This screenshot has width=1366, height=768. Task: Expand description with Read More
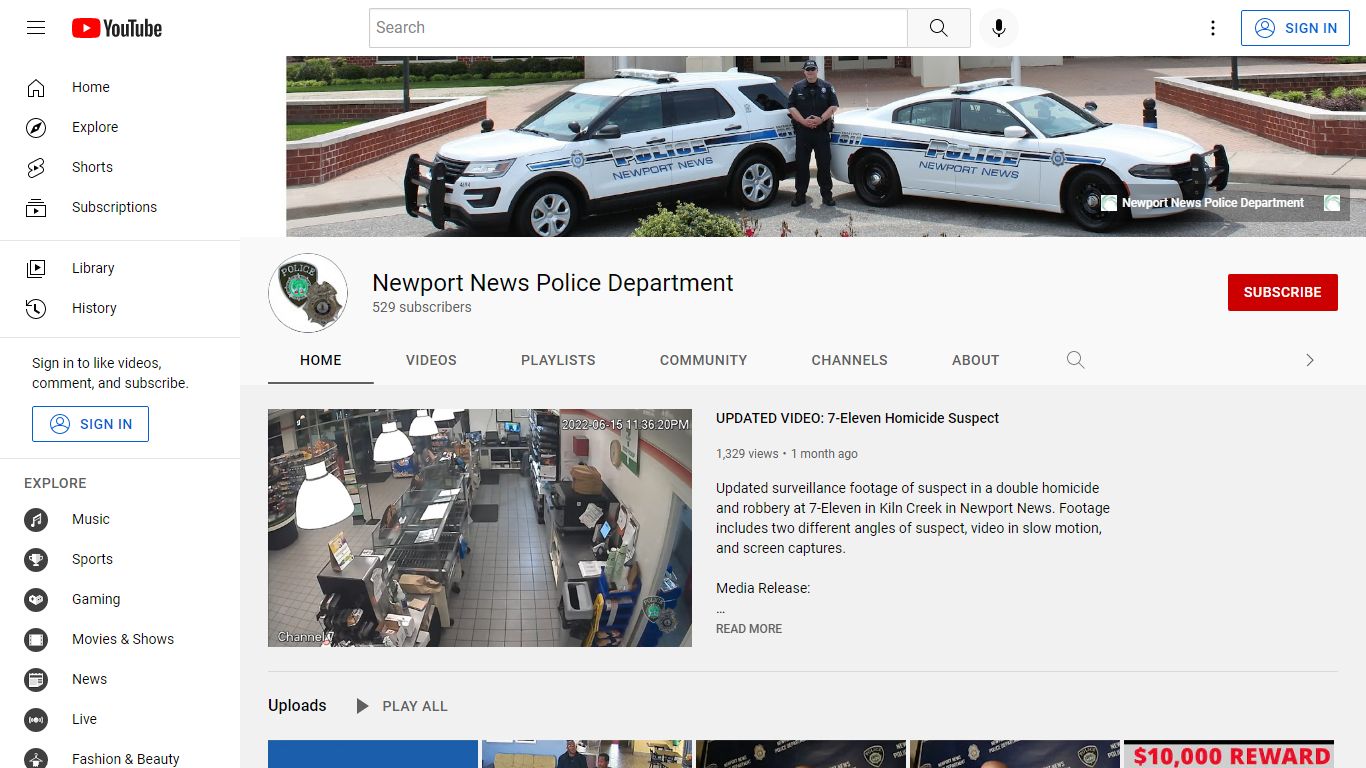click(x=749, y=629)
